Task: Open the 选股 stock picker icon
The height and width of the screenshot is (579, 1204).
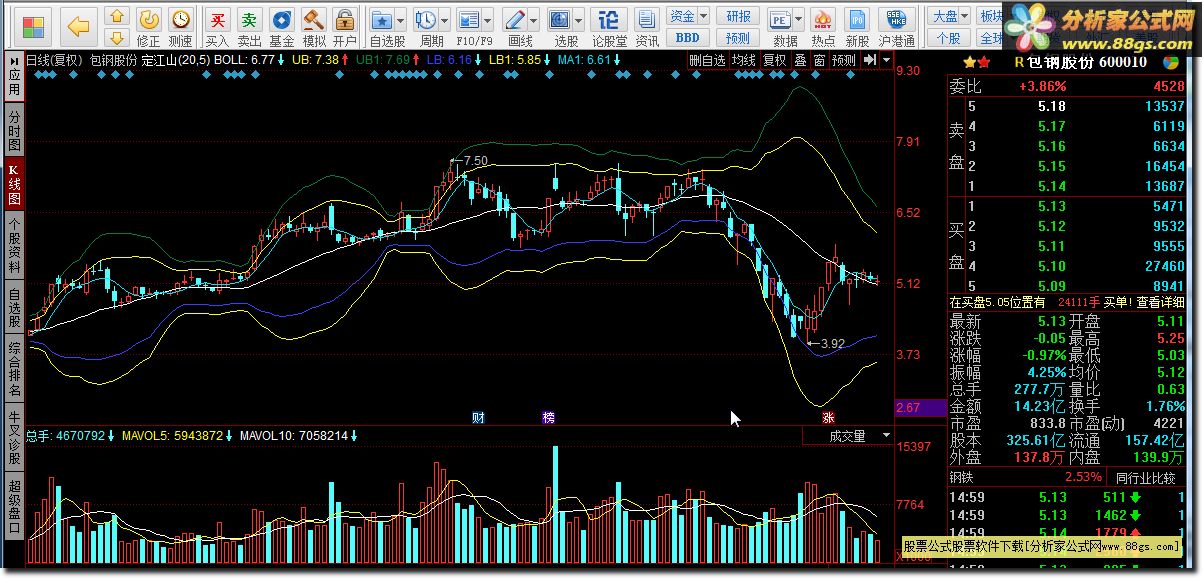Action: 560,20
